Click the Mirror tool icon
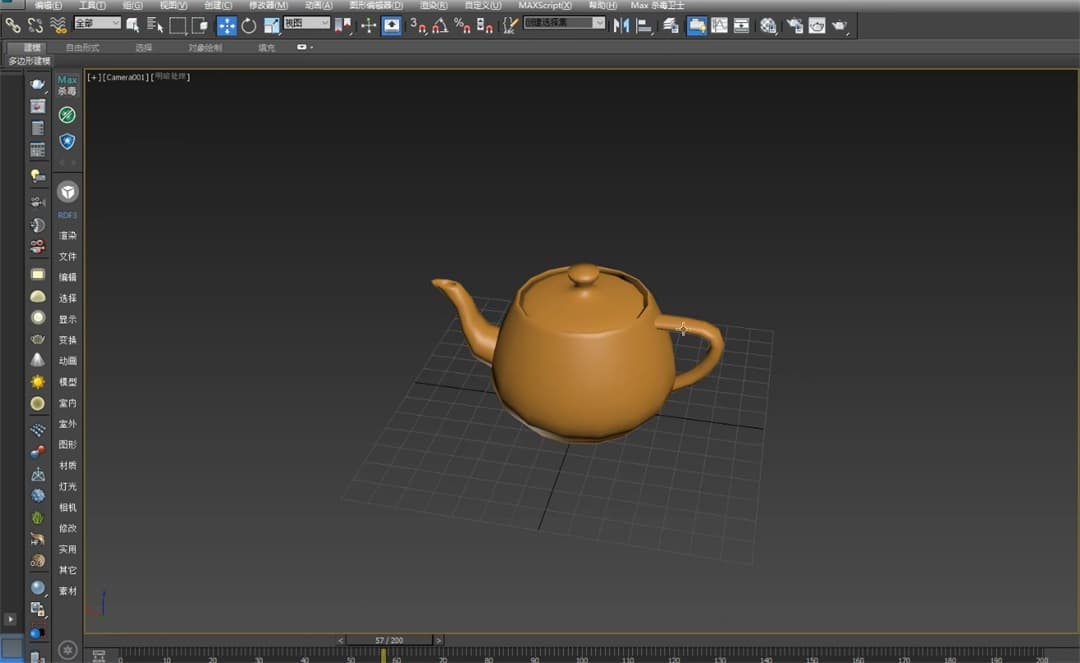This screenshot has width=1080, height=663. coord(622,26)
